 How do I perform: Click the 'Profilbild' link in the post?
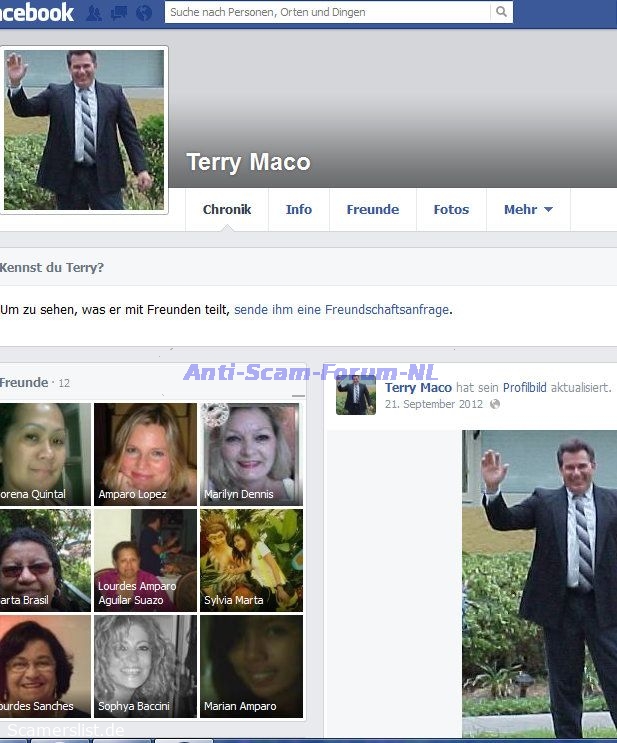(524, 388)
